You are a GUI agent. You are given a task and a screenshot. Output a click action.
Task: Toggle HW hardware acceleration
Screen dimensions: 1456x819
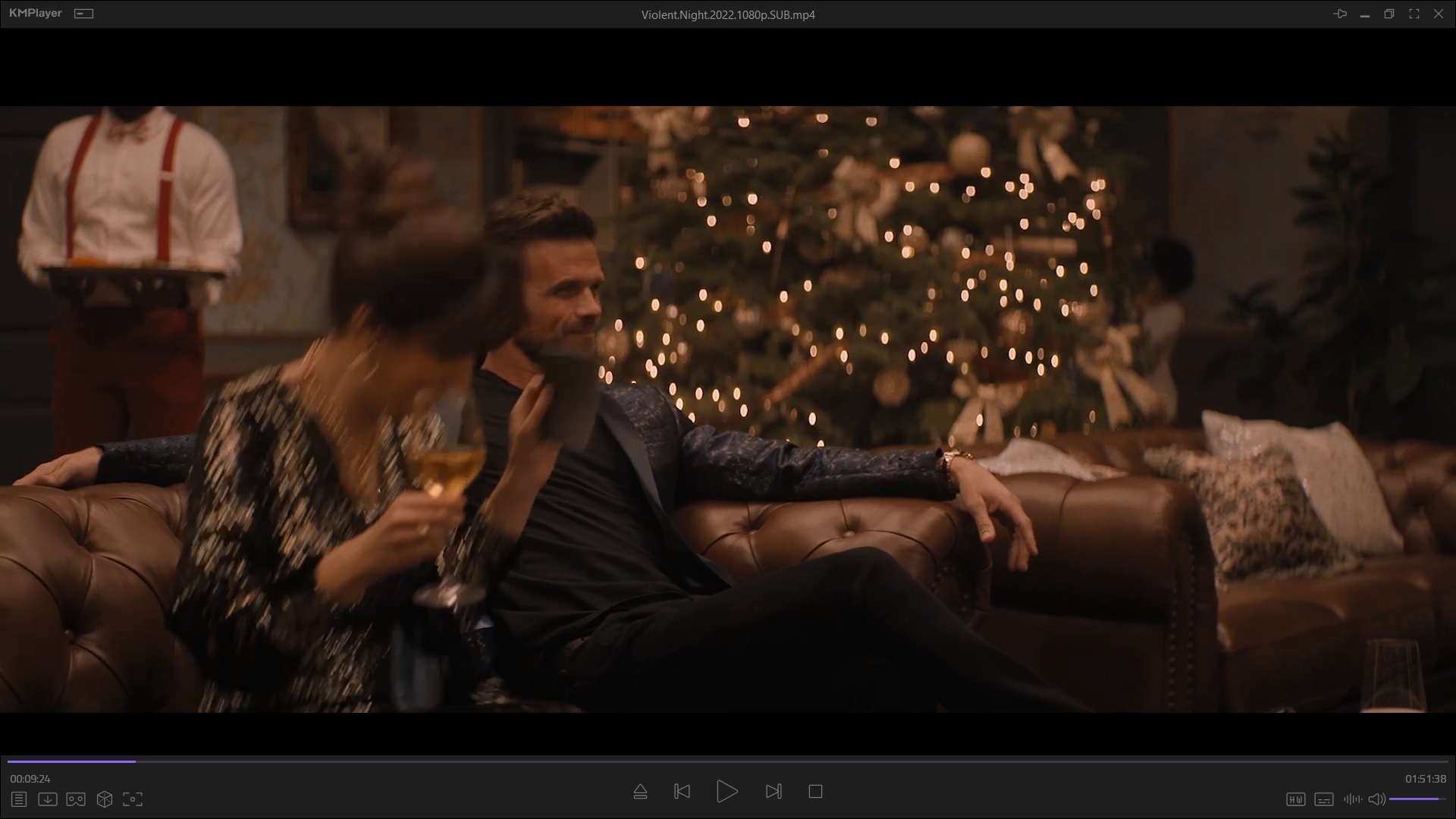1295,799
